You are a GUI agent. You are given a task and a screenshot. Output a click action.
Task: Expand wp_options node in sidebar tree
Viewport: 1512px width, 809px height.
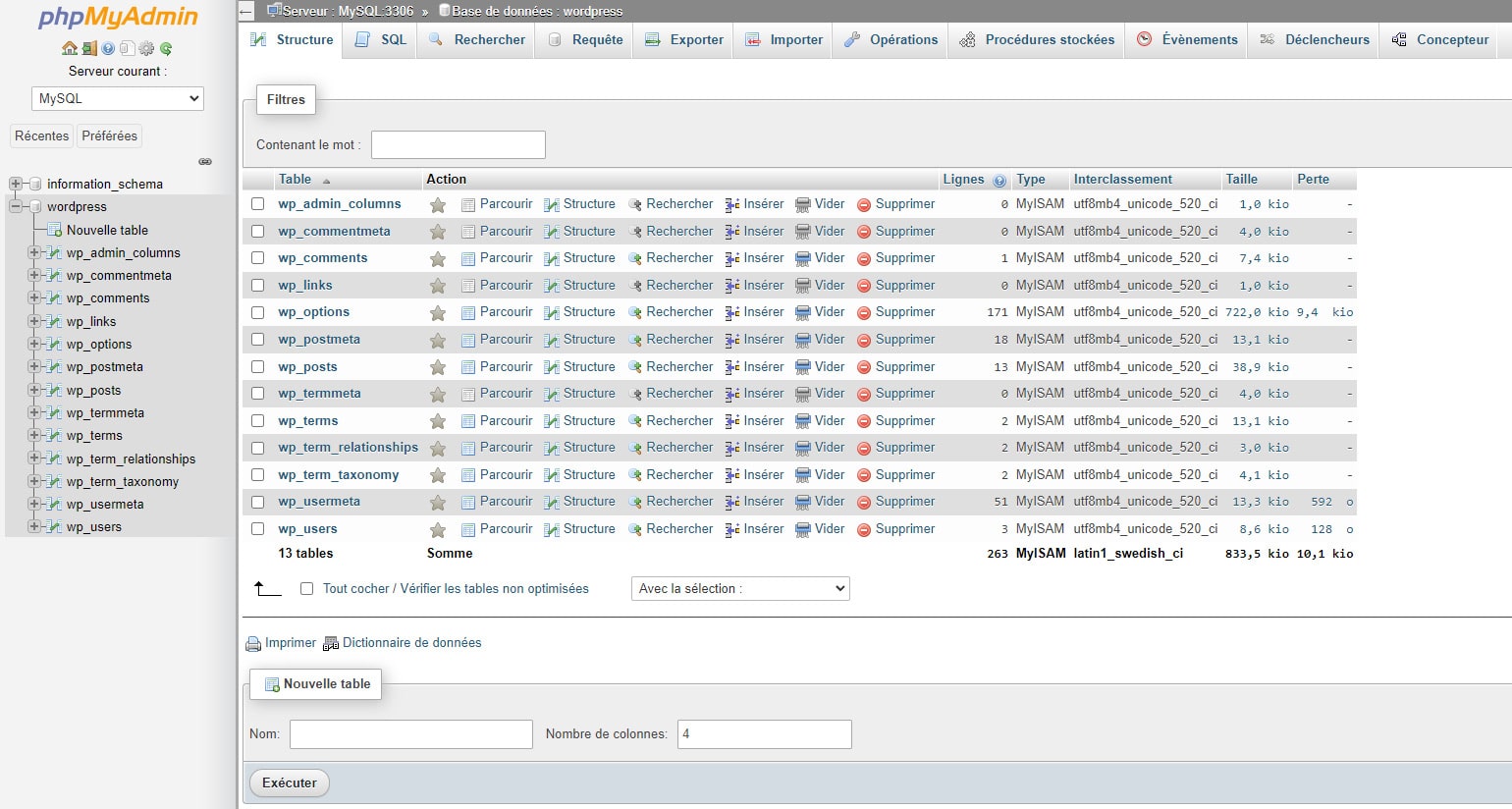point(34,344)
